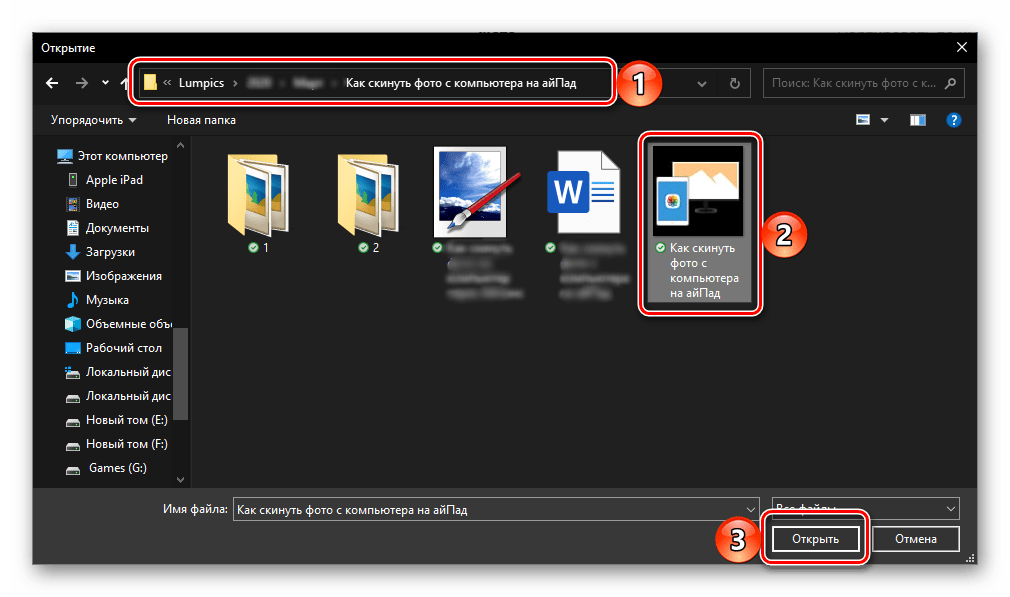Click Новая папка in the toolbar

[x=201, y=120]
